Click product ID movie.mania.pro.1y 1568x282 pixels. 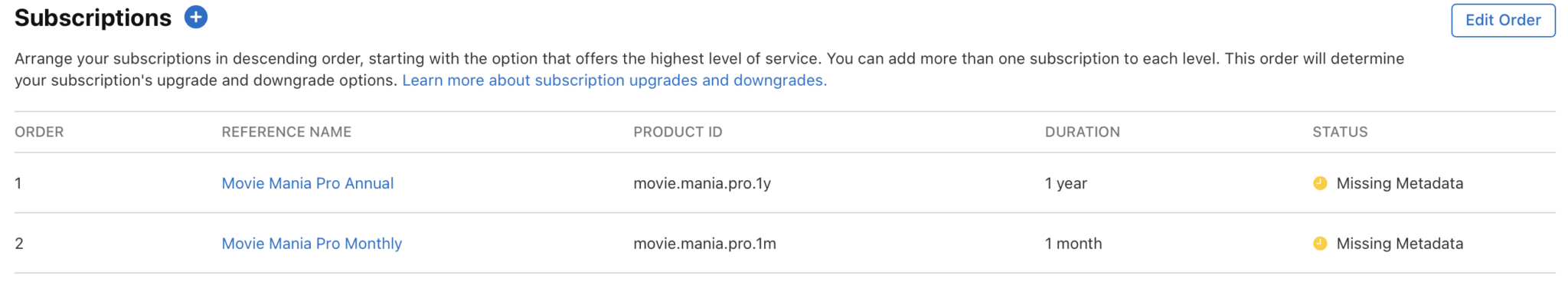pyautogui.click(x=702, y=183)
